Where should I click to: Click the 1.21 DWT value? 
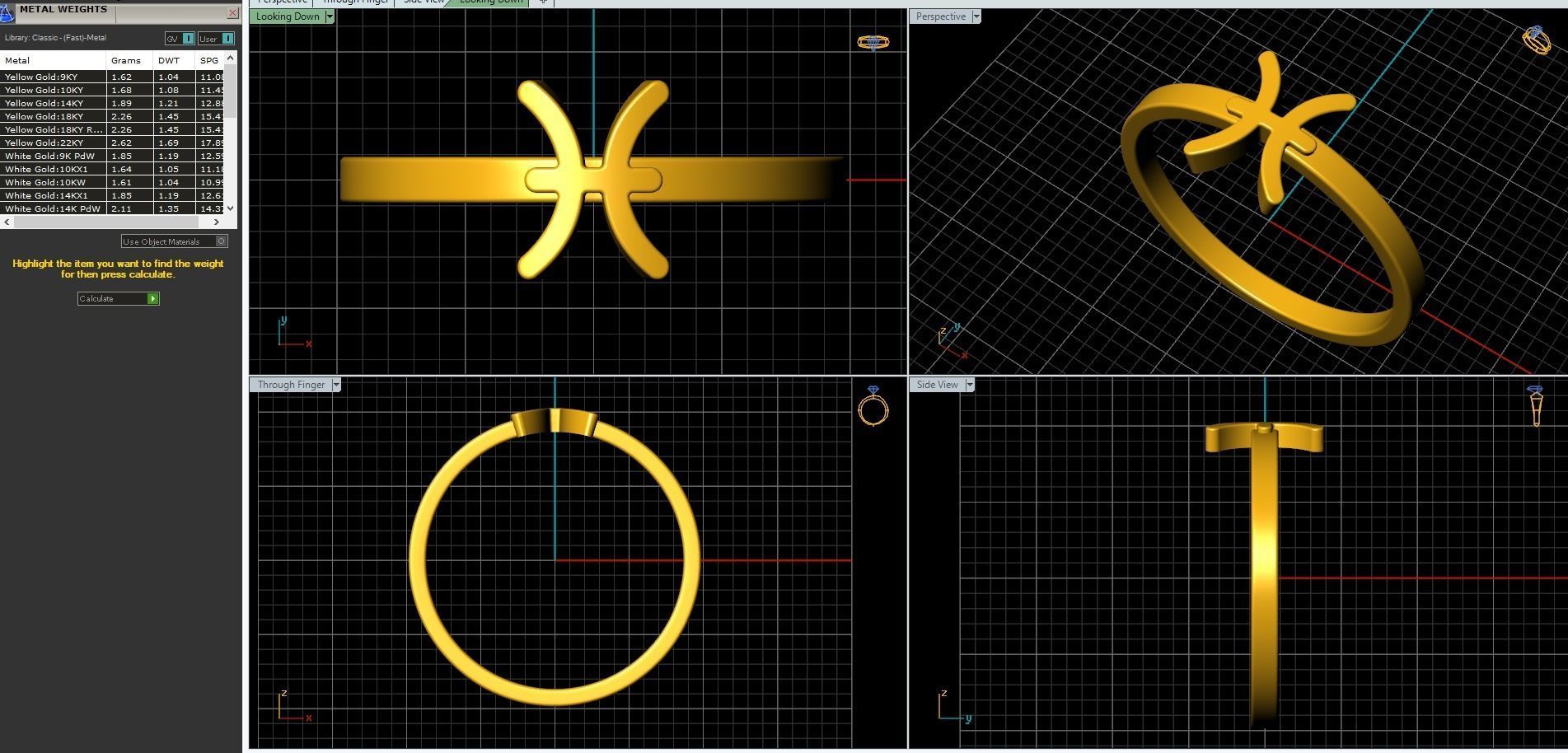(x=168, y=103)
